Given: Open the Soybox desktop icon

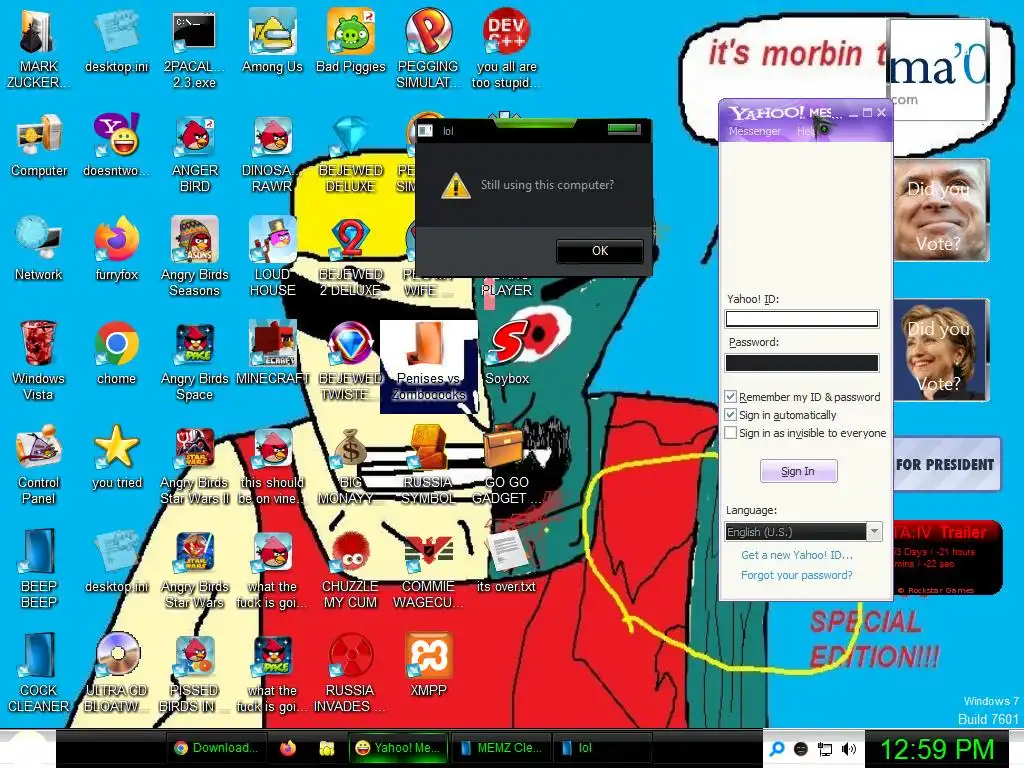Looking at the screenshot, I should tap(507, 353).
